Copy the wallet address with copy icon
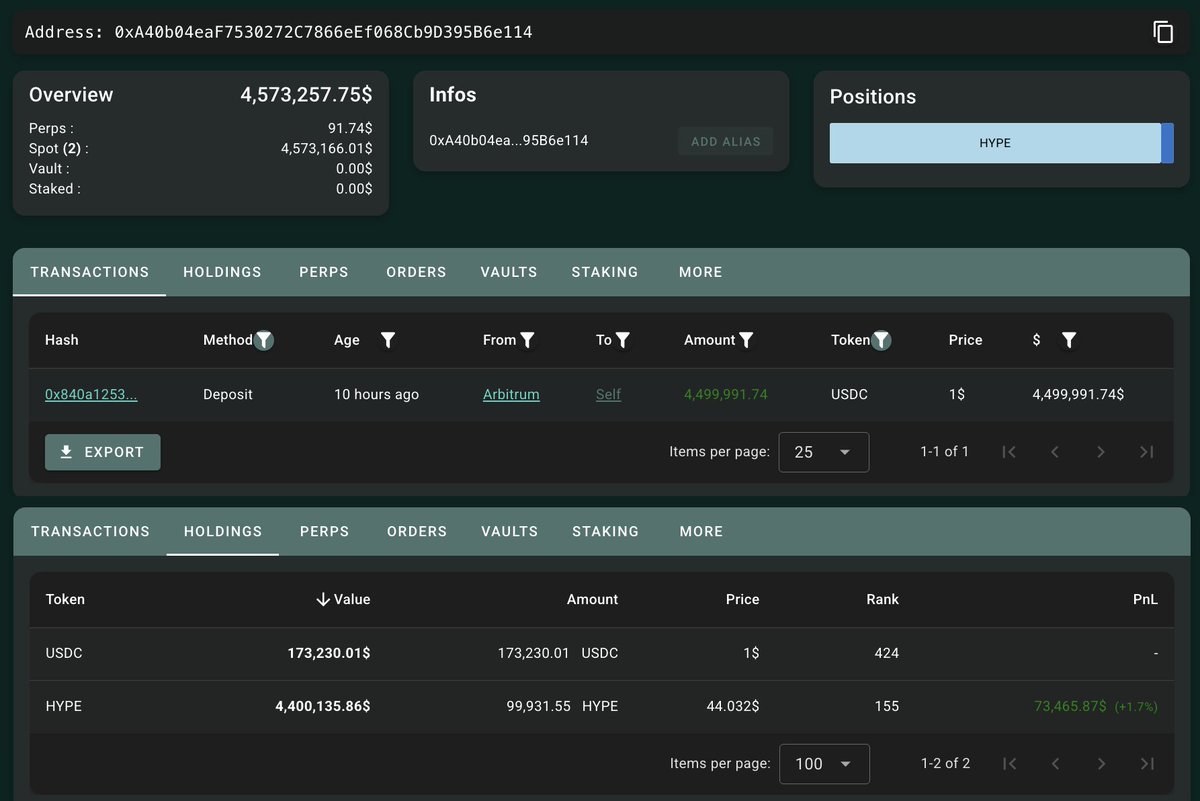The height and width of the screenshot is (801, 1200). (1163, 32)
